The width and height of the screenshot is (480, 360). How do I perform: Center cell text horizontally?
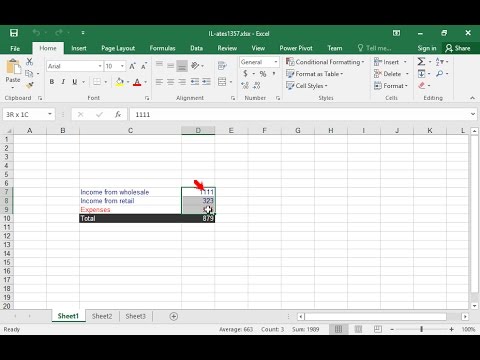click(171, 82)
